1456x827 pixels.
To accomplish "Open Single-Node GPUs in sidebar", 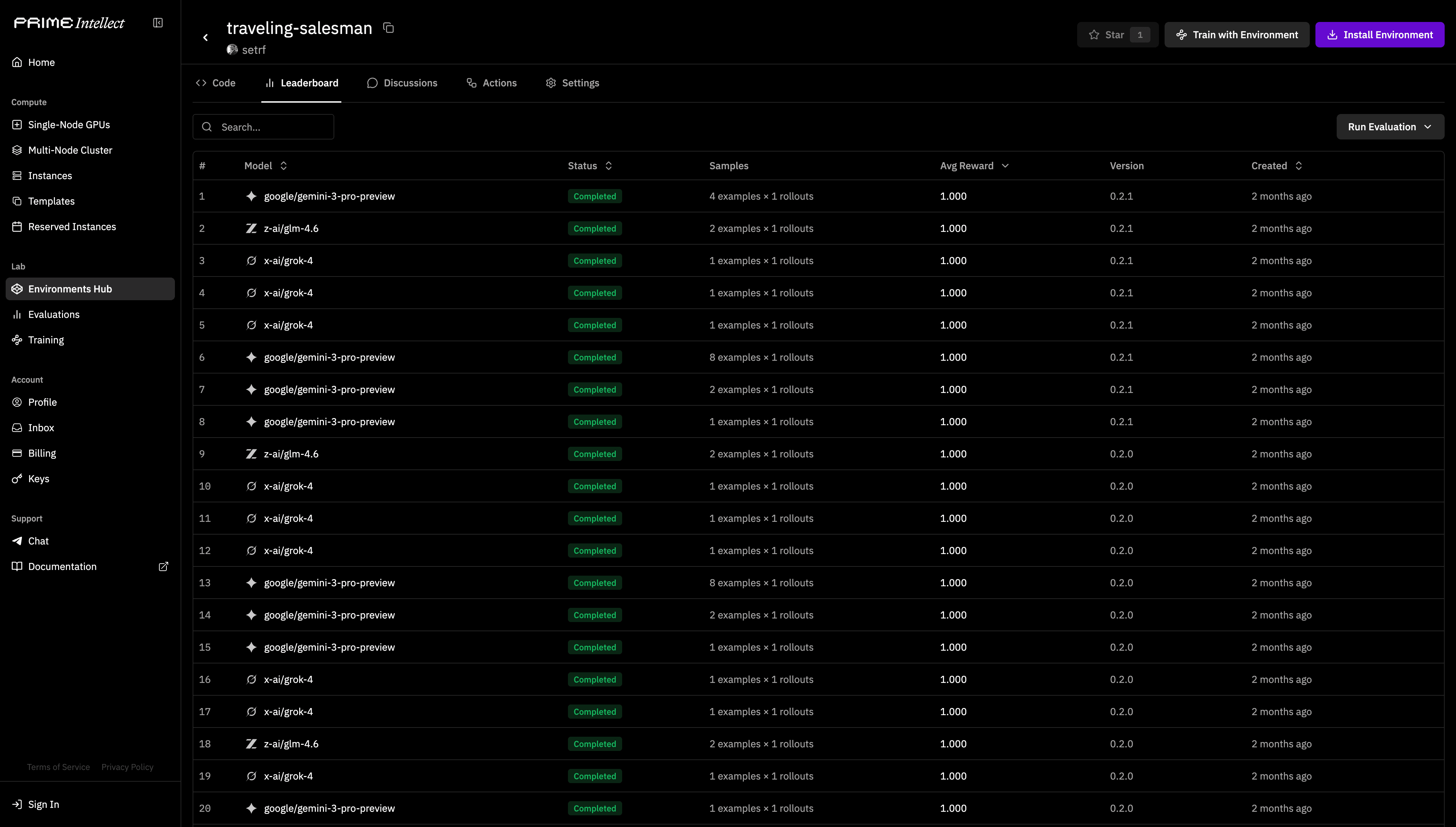I will click(69, 124).
